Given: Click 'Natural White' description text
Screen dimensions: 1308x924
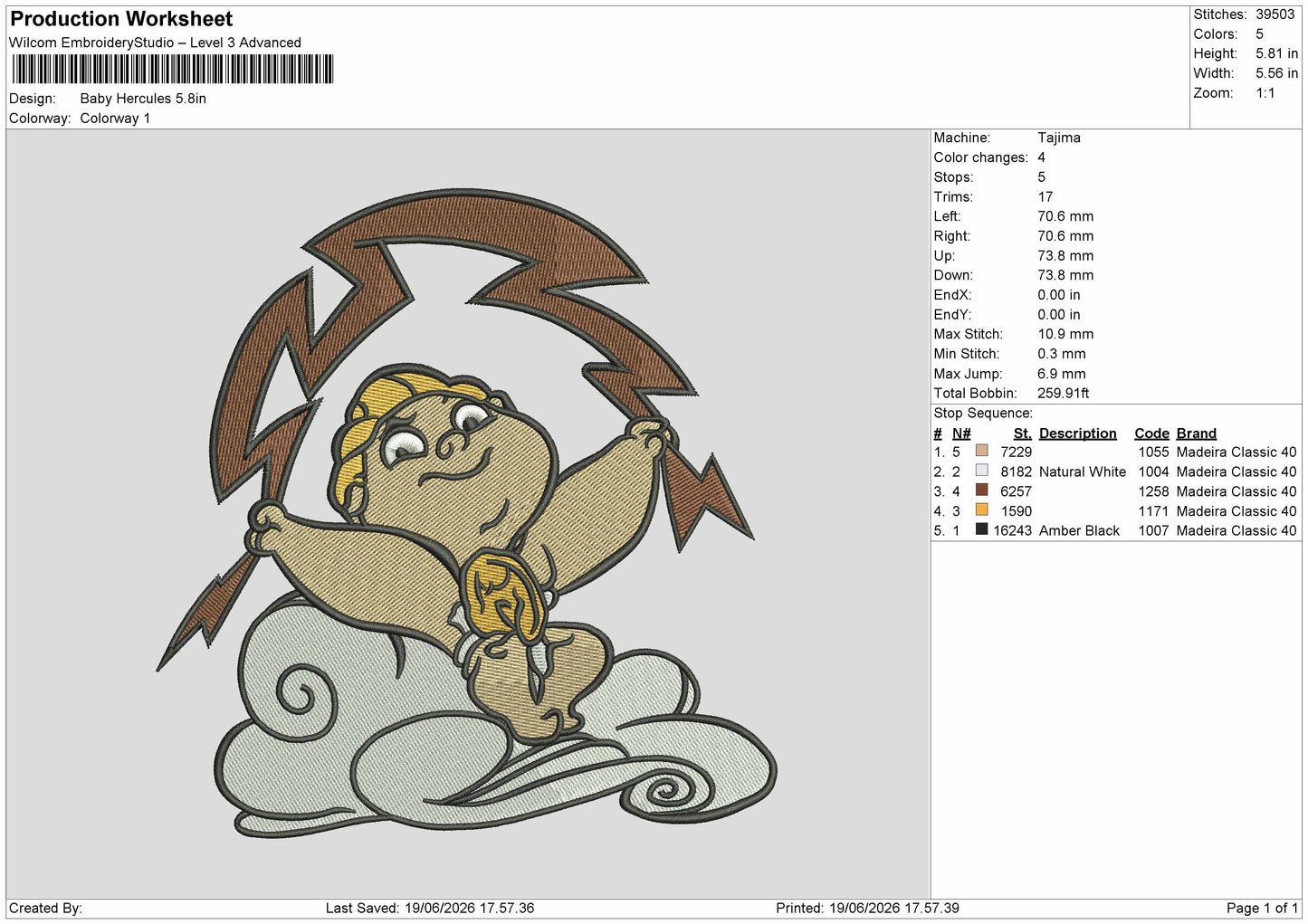Looking at the screenshot, I should [1082, 472].
